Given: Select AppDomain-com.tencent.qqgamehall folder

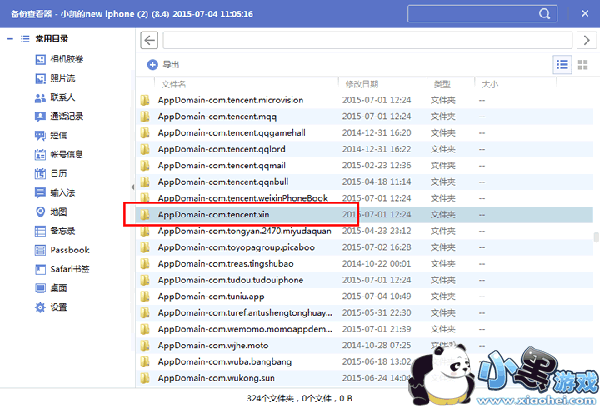Looking at the screenshot, I should 364,133.
